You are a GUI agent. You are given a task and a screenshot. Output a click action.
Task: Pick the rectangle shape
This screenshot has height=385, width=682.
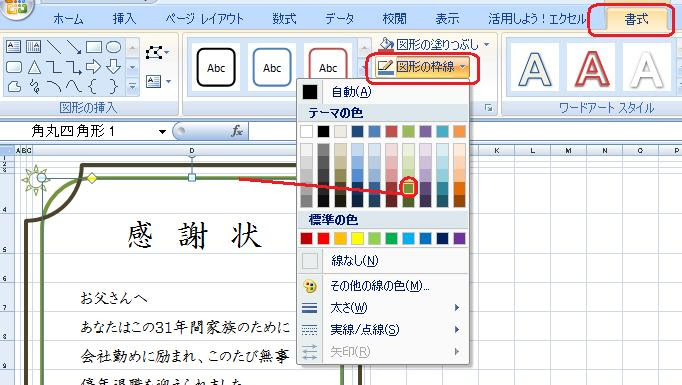94,47
